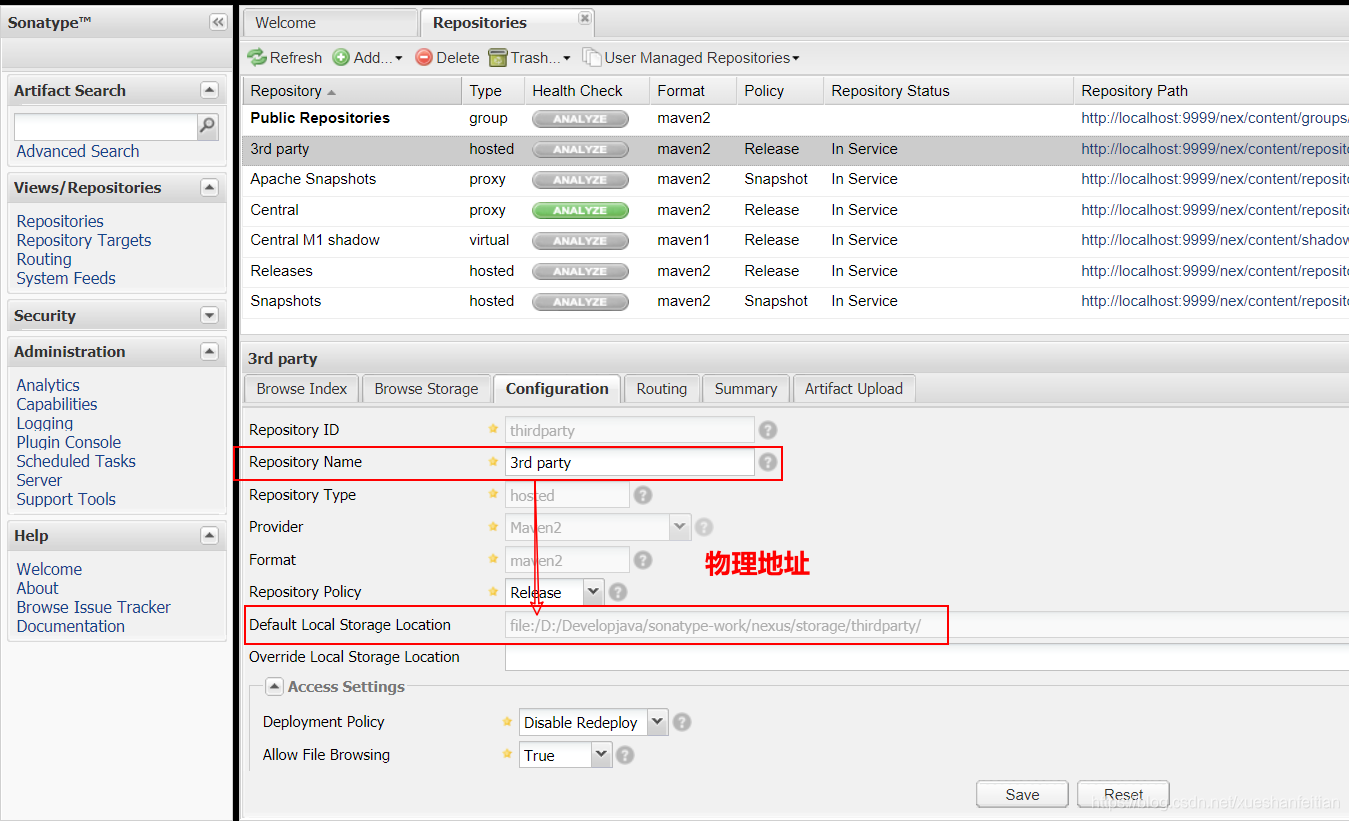This screenshot has height=821, width=1349.
Task: Collapse the Views/Repositories panel
Action: [x=209, y=187]
